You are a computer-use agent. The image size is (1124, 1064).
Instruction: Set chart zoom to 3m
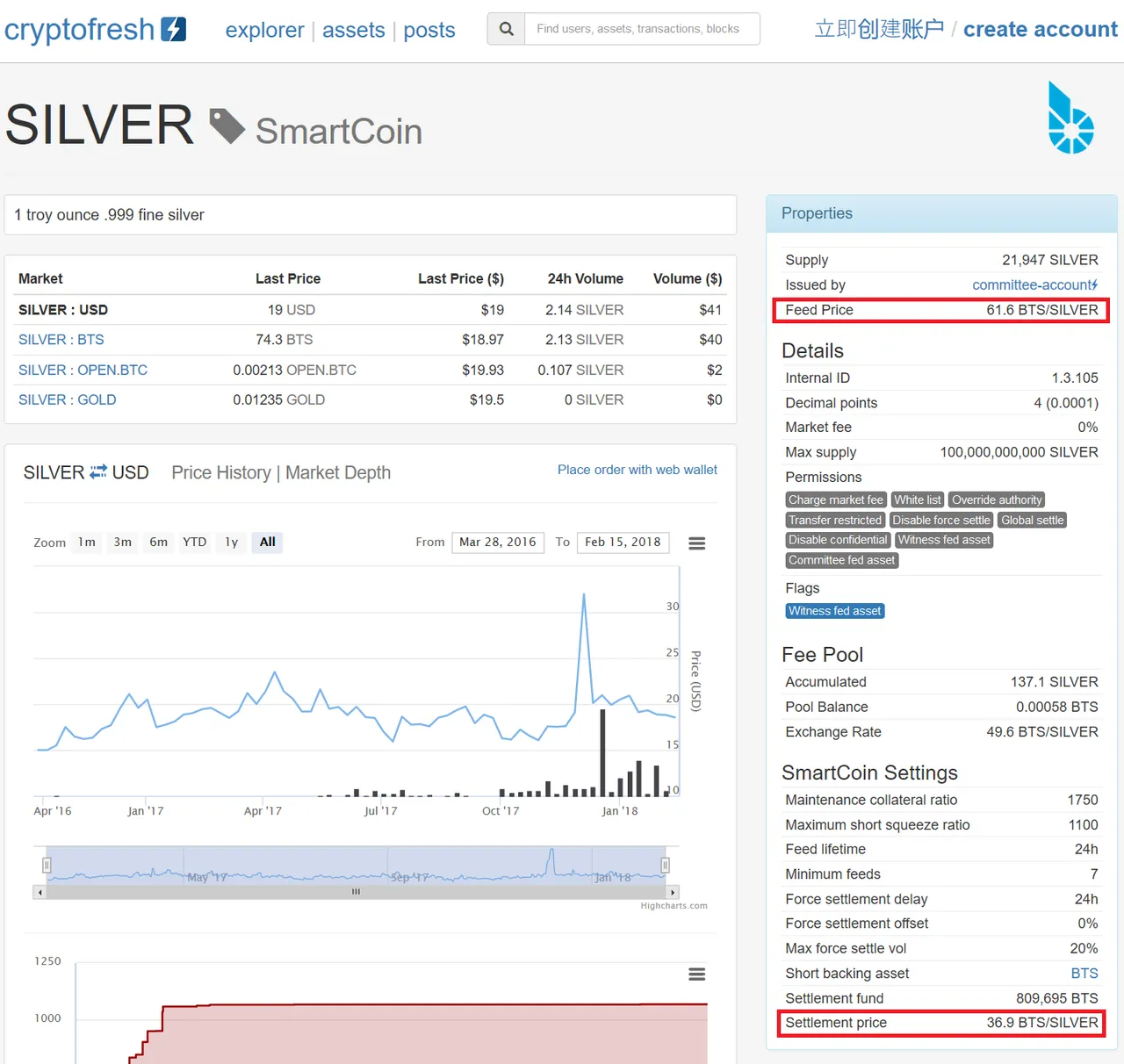pyautogui.click(x=123, y=543)
